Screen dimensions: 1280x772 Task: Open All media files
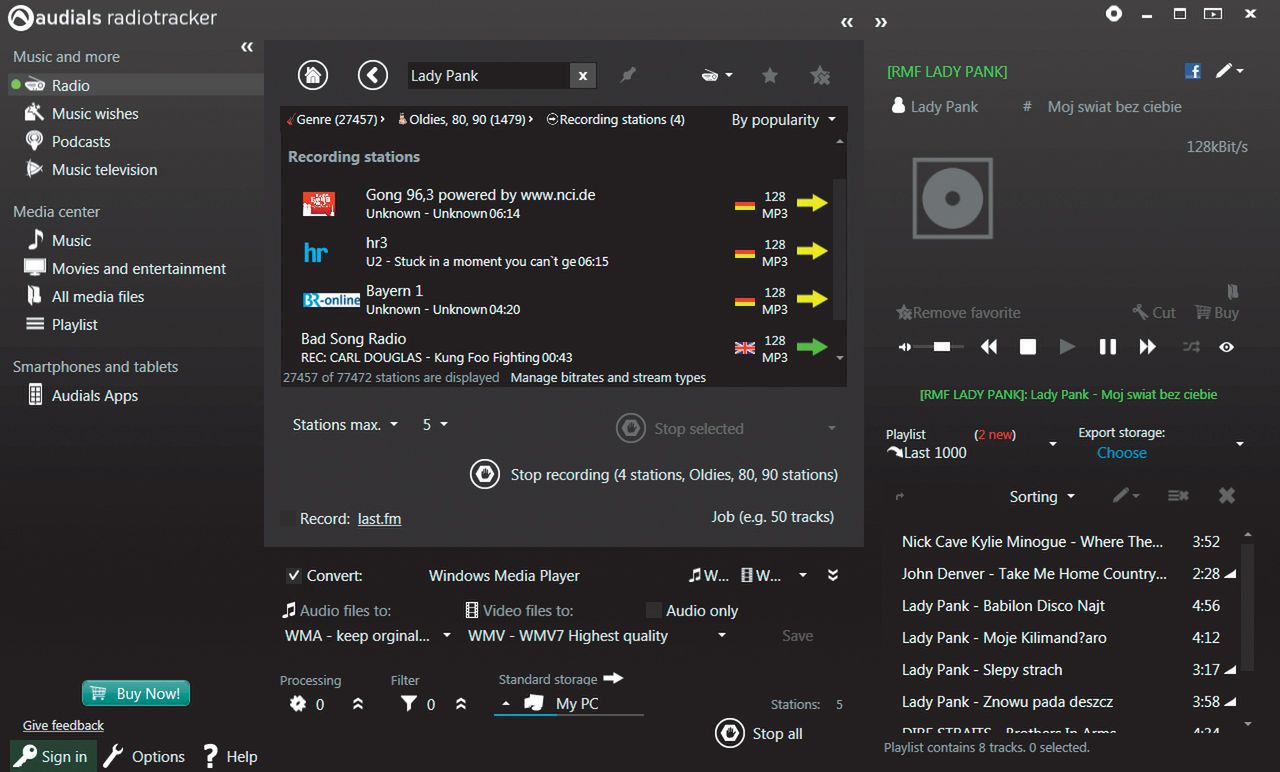(98, 296)
